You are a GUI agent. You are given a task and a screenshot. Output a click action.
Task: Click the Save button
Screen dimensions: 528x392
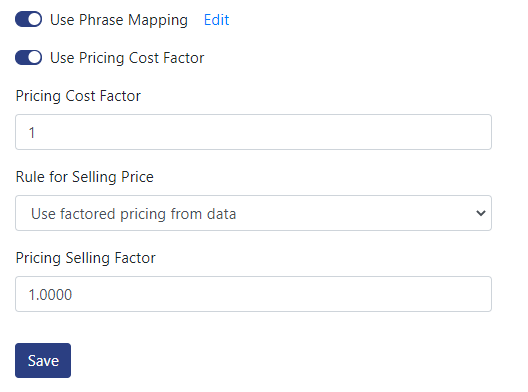tap(43, 360)
